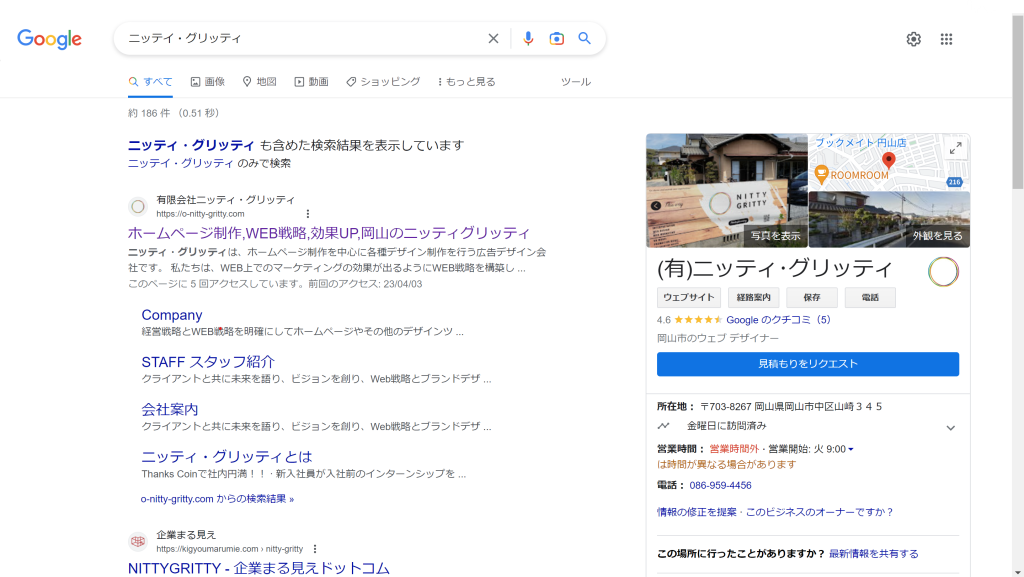This screenshot has width=1024, height=577.
Task: Click the 保存 button
Action: click(x=812, y=298)
